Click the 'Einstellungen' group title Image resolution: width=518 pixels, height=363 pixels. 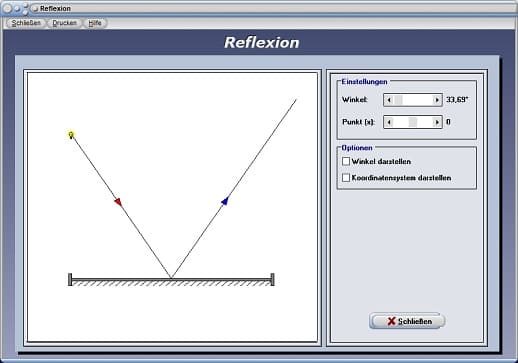(364, 82)
